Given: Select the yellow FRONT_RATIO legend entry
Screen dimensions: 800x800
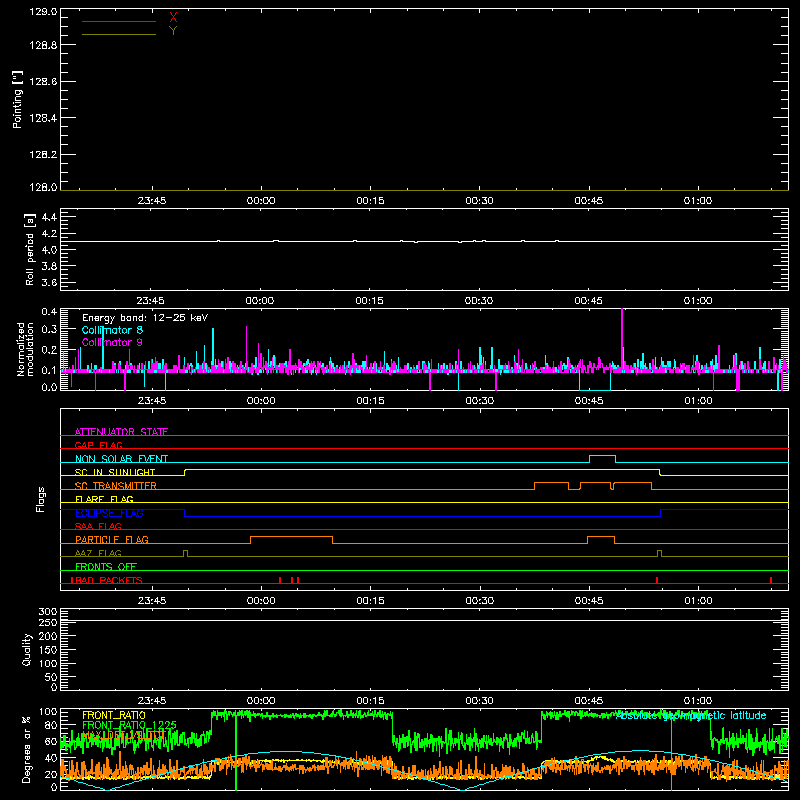Looking at the screenshot, I should (x=114, y=715).
